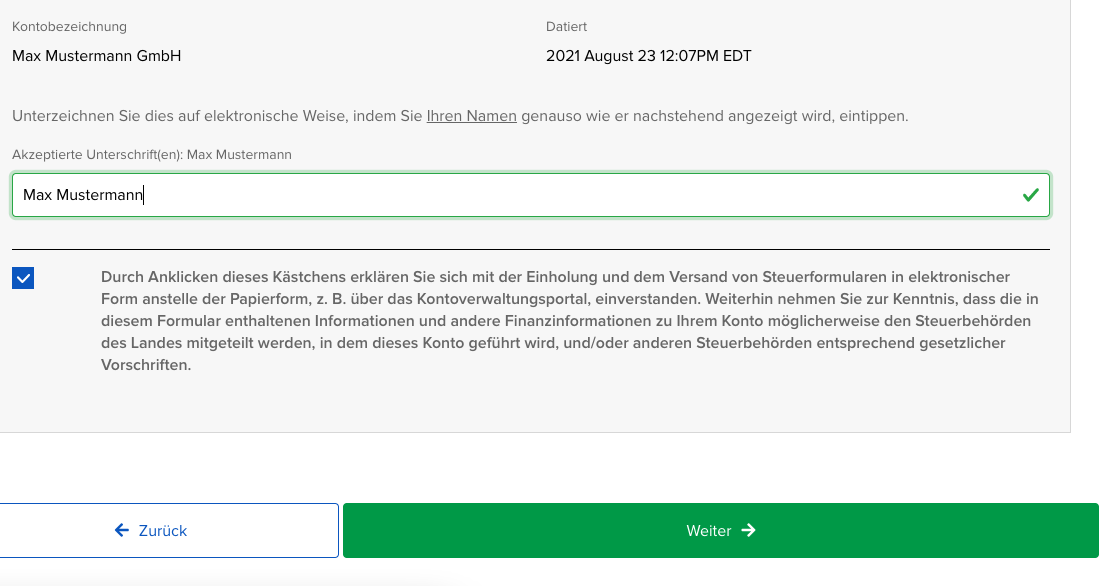Open the underlined "Ihren Namen" link

(x=471, y=116)
